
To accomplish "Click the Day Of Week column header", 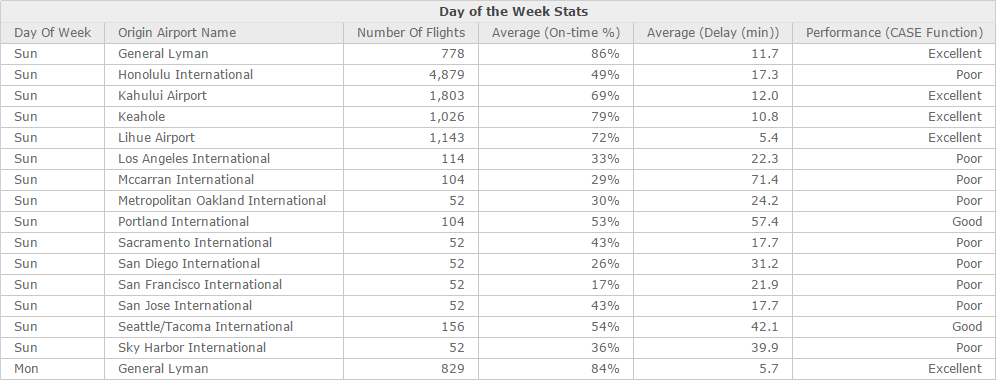I will coord(53,33).
